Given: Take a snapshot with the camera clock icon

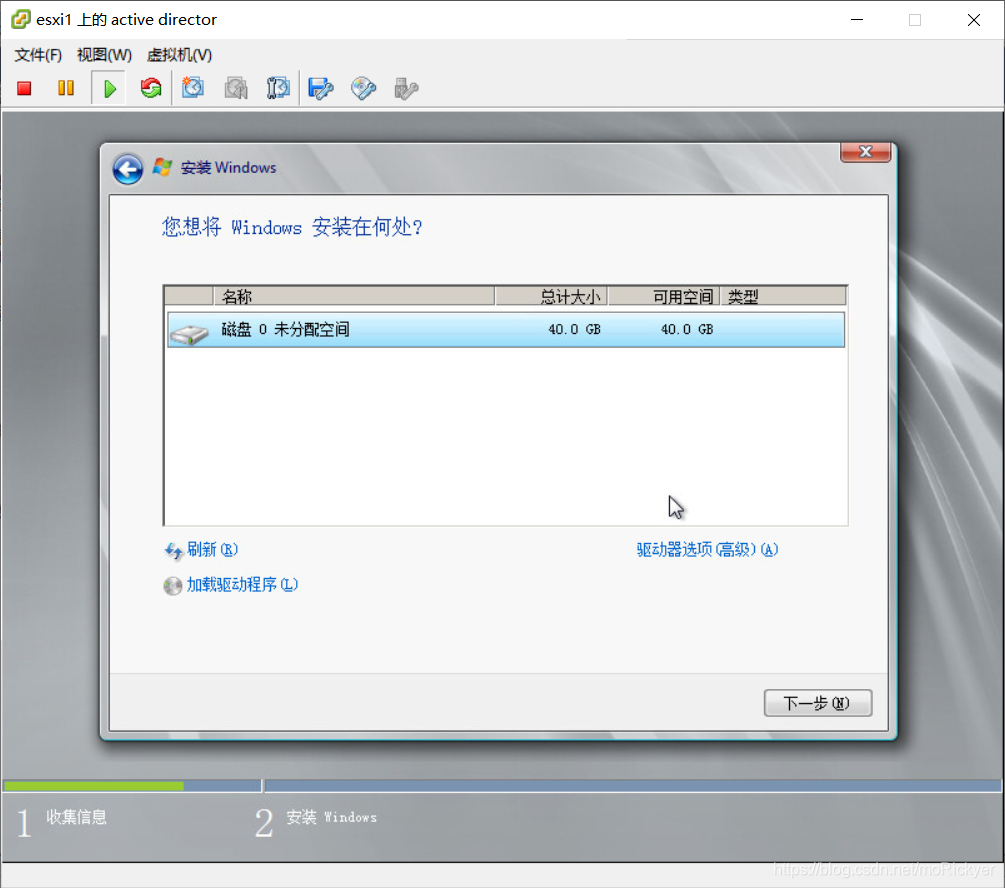Looking at the screenshot, I should [192, 88].
